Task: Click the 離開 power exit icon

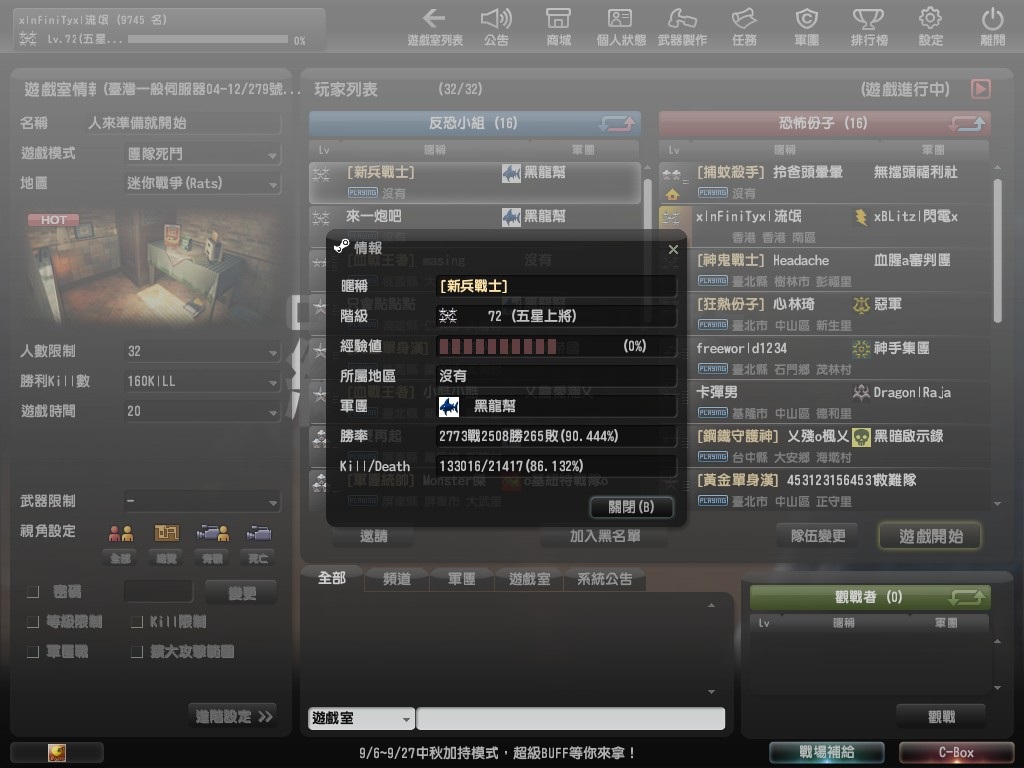Action: 993,27
